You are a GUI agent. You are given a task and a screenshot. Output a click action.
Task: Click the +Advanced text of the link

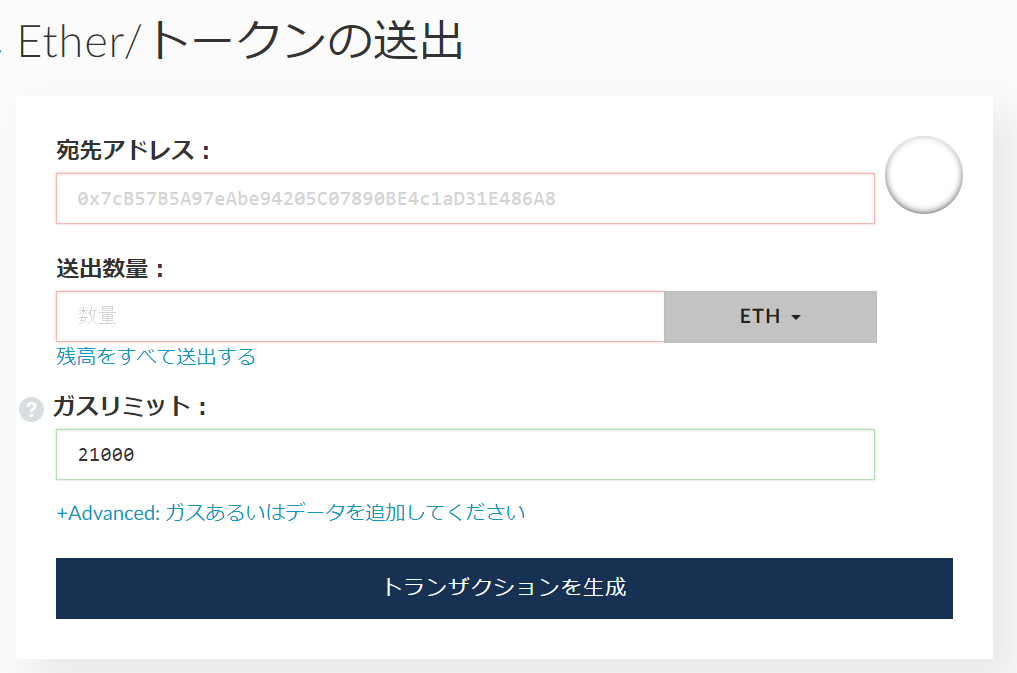click(x=108, y=513)
